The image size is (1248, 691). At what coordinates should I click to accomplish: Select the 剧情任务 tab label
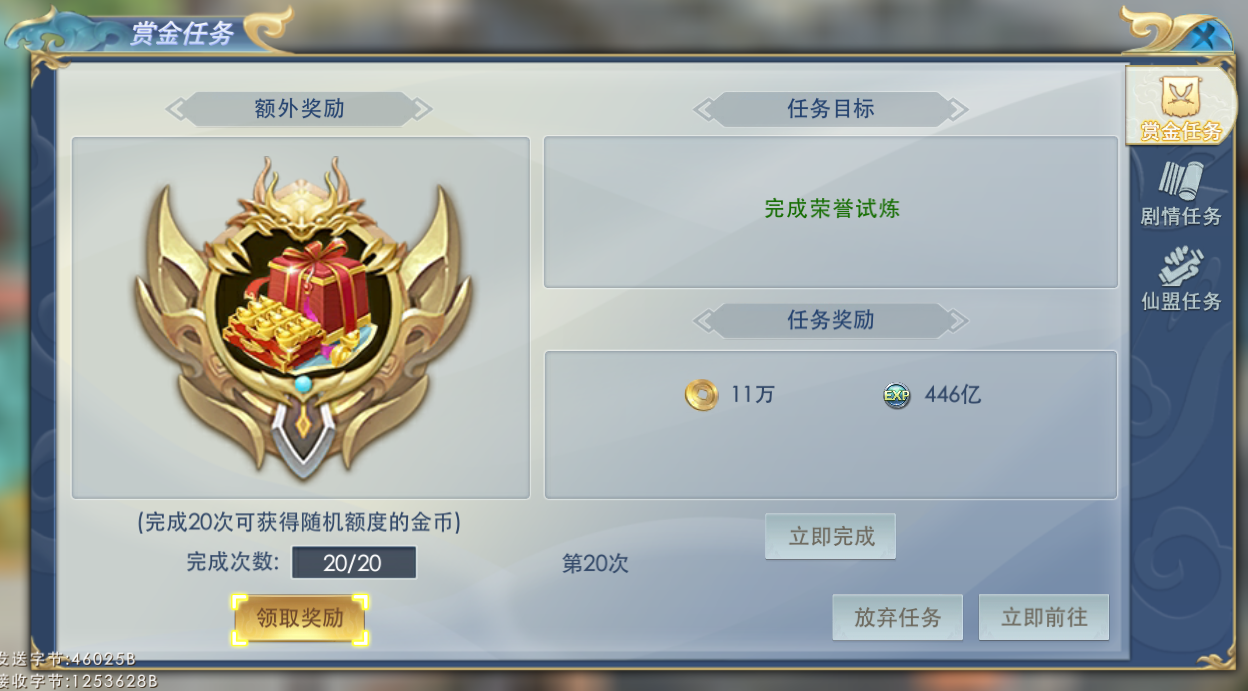coord(1181,216)
